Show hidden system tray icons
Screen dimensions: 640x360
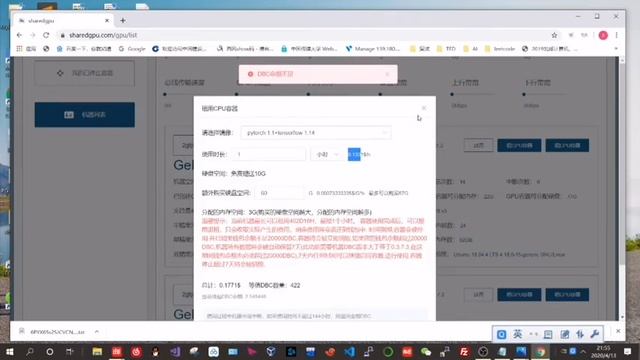click(x=583, y=351)
